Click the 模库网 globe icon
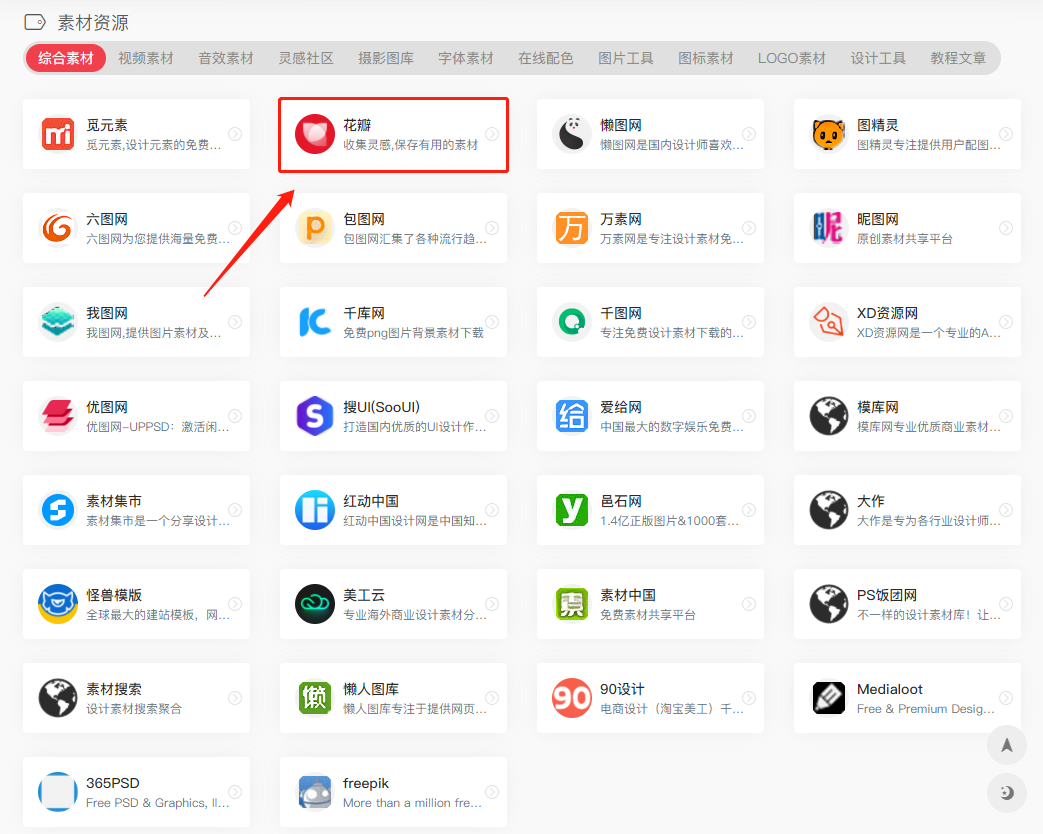Screen dimensions: 1043x834 point(829,416)
